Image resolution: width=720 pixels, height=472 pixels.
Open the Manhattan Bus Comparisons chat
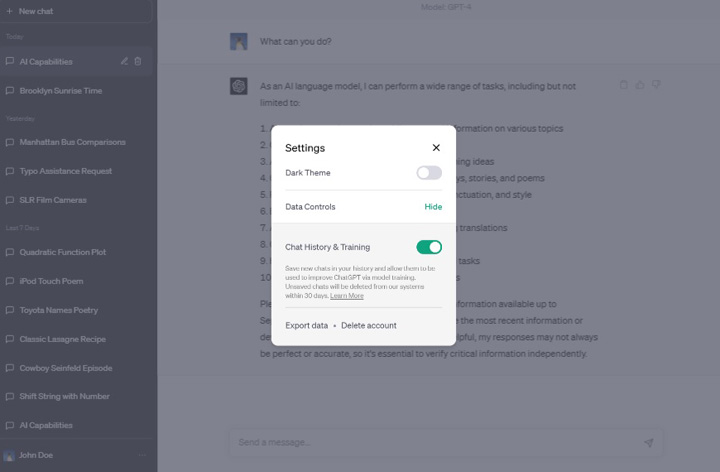point(72,142)
